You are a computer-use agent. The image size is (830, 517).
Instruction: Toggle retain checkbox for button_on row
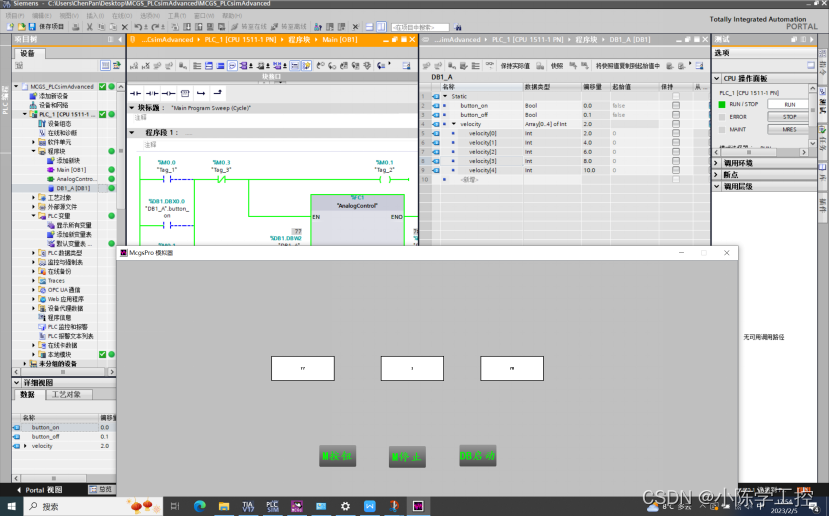pyautogui.click(x=675, y=105)
